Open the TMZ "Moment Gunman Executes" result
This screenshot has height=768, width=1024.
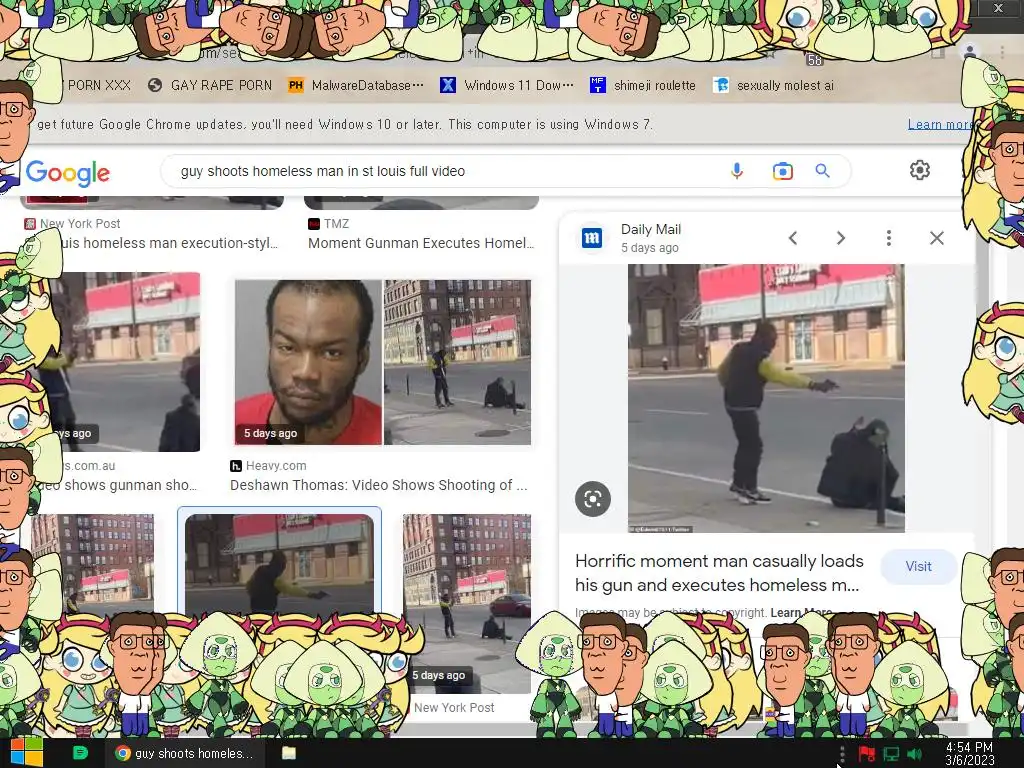pyautogui.click(x=421, y=243)
